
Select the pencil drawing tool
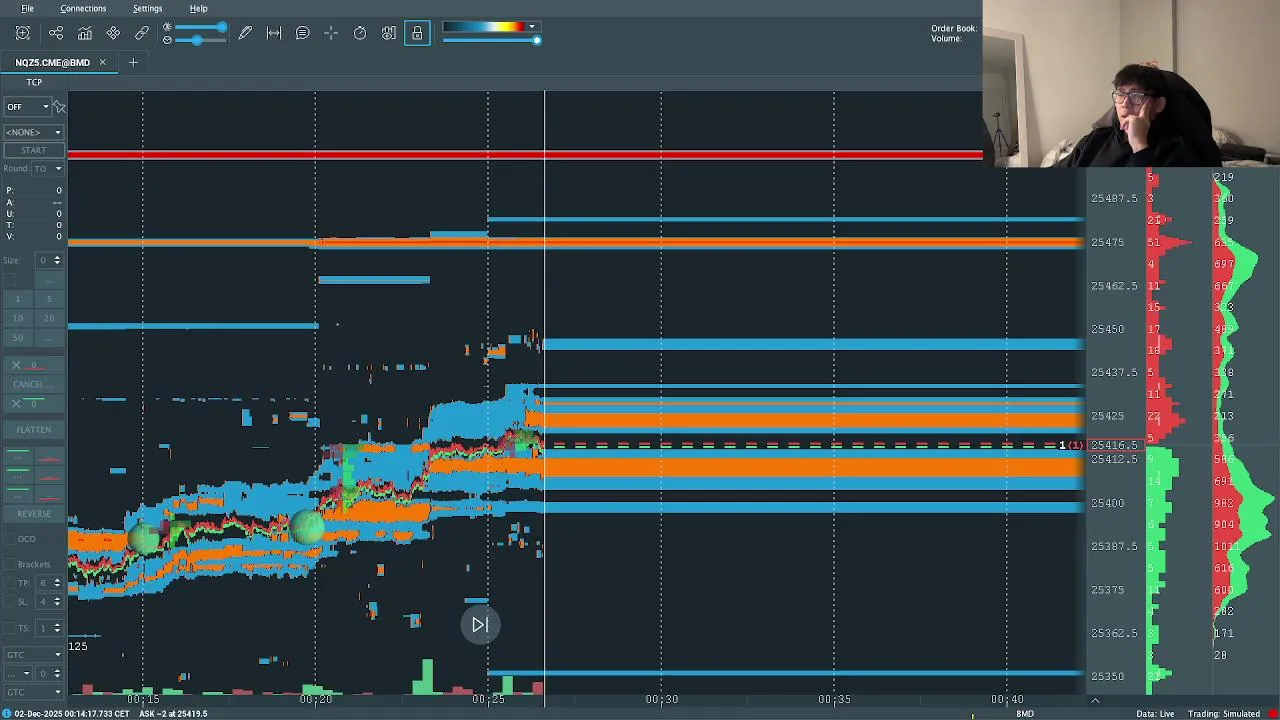tap(245, 33)
